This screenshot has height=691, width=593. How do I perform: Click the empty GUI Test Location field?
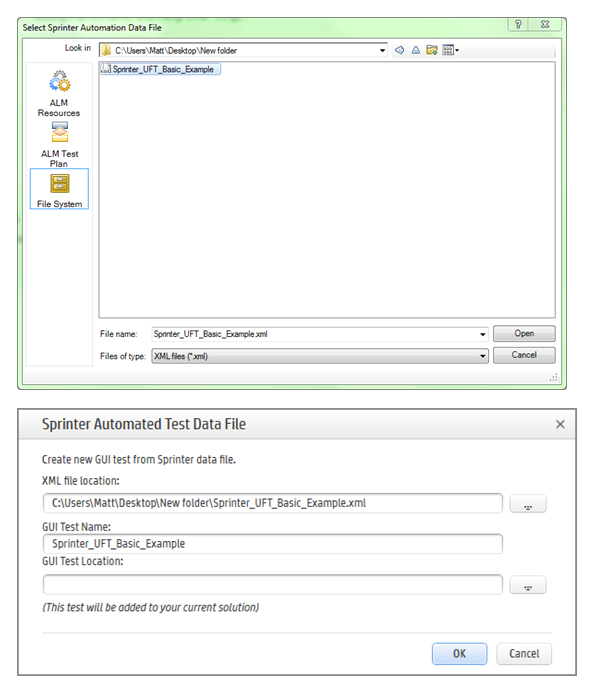click(273, 585)
